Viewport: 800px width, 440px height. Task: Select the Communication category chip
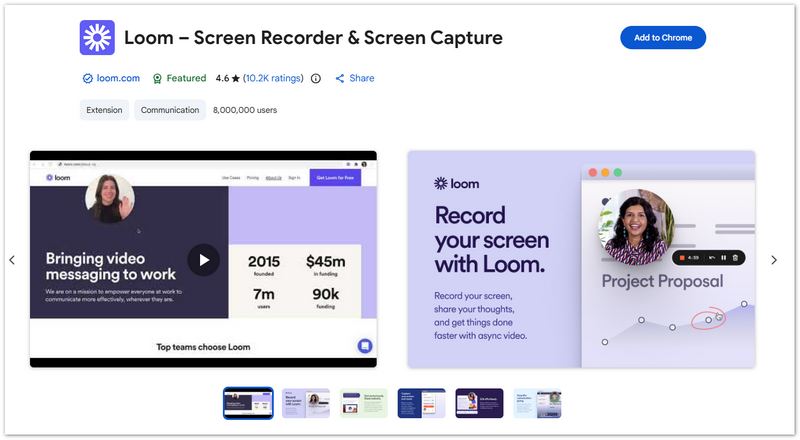point(170,110)
